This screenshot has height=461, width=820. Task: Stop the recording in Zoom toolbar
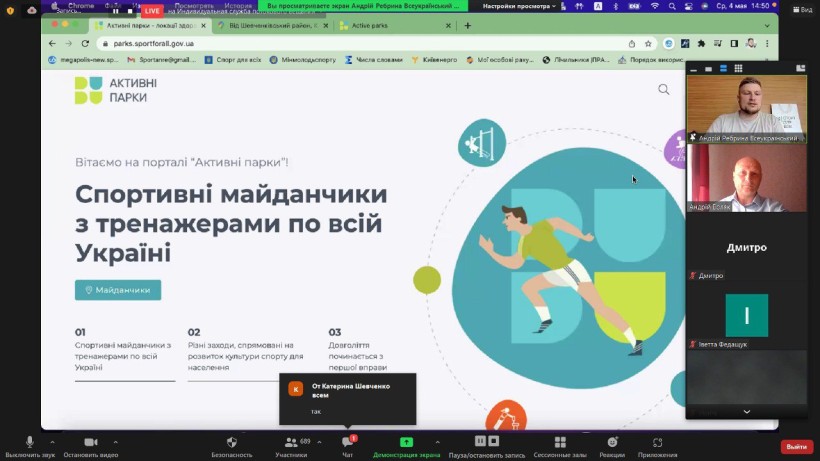coord(493,441)
